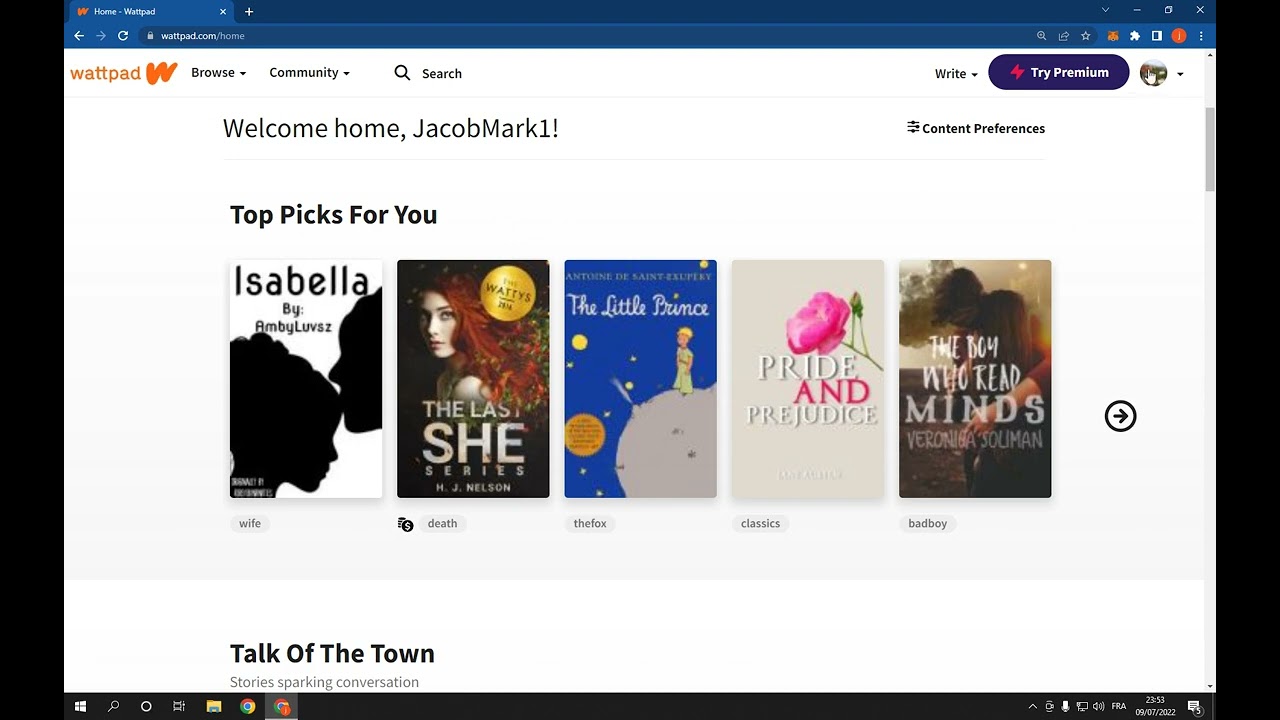Screen dimensions: 1280x720
Task: Expand the profile menu caret
Action: pyautogui.click(x=1180, y=74)
